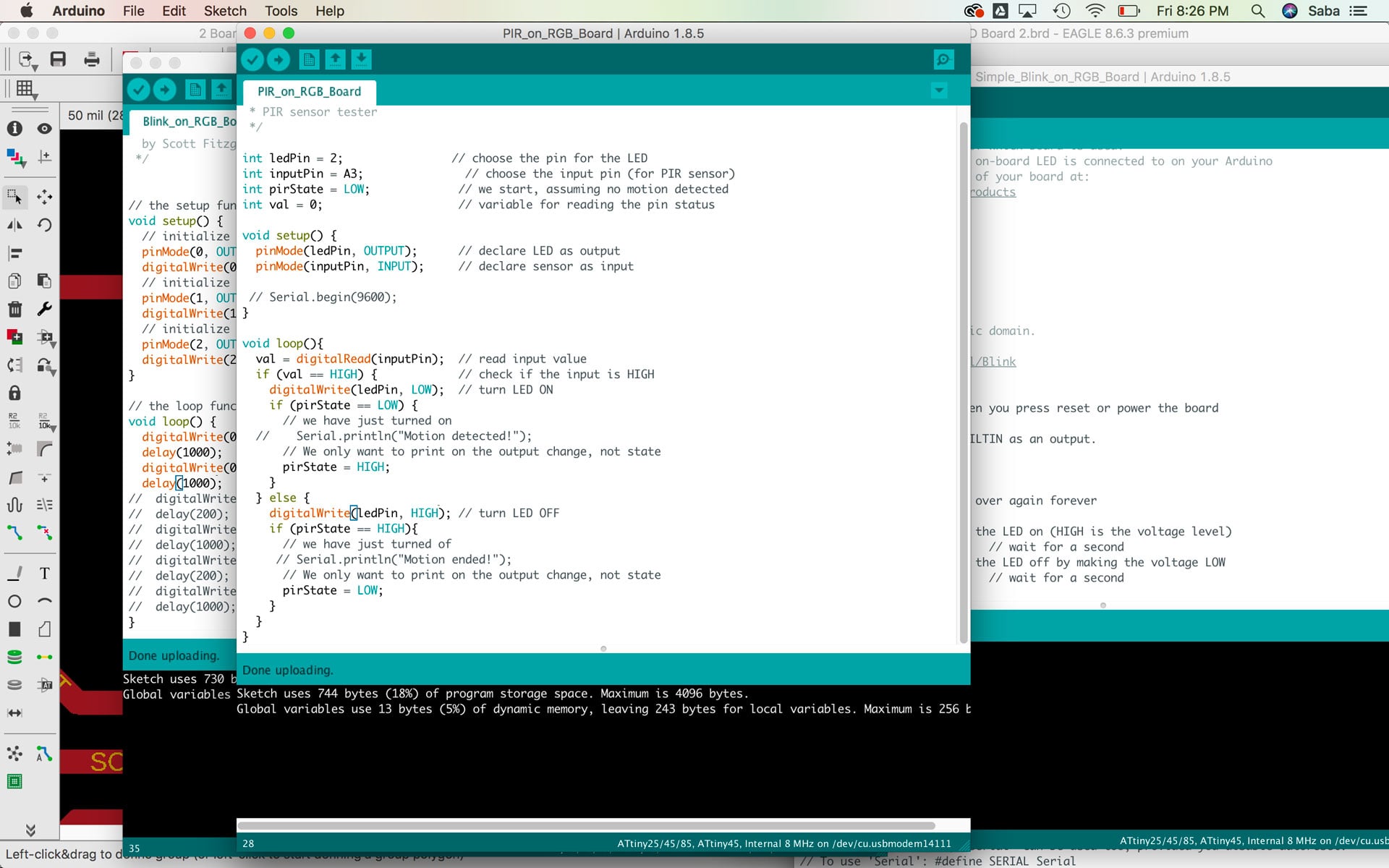Select the EAGLE Name tool
The width and height of the screenshot is (1389, 868).
click(x=14, y=421)
